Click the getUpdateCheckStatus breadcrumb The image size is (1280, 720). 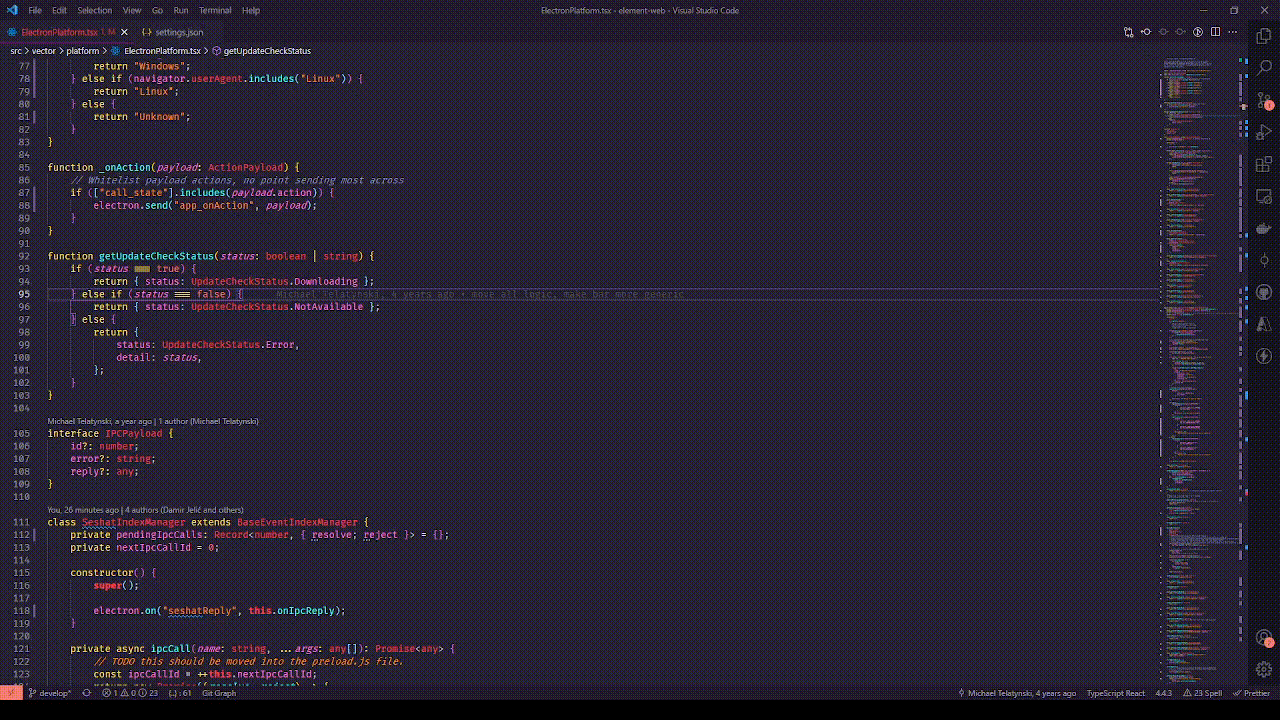coord(266,50)
